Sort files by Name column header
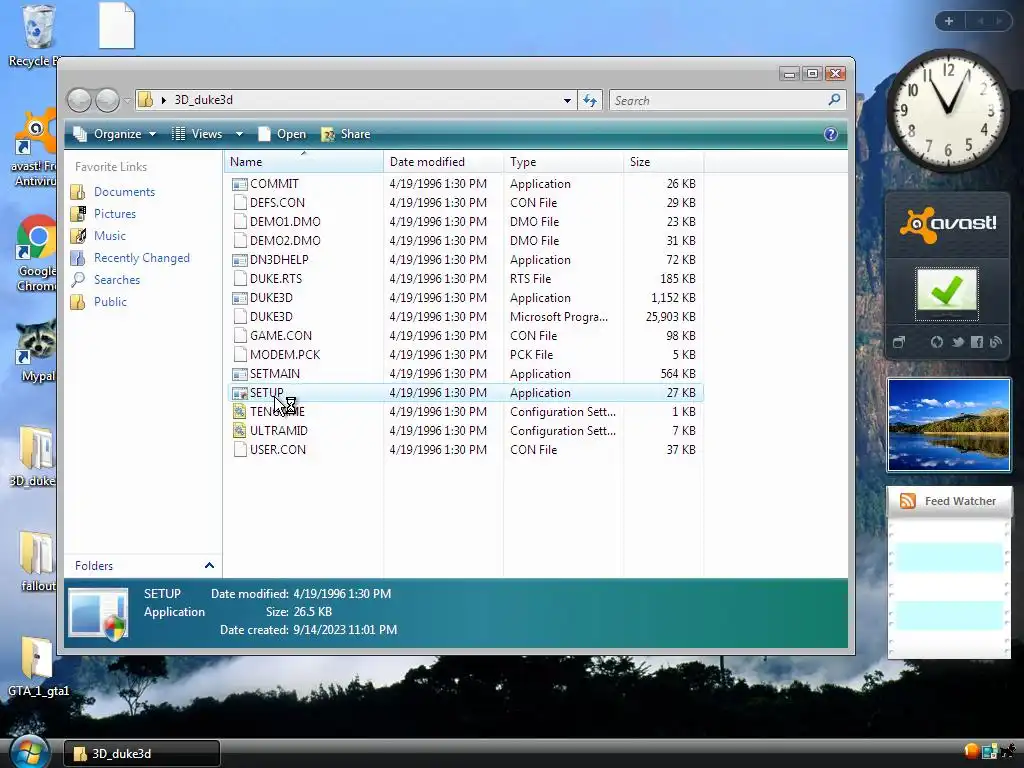Screen dimensions: 1024x768 (304, 161)
